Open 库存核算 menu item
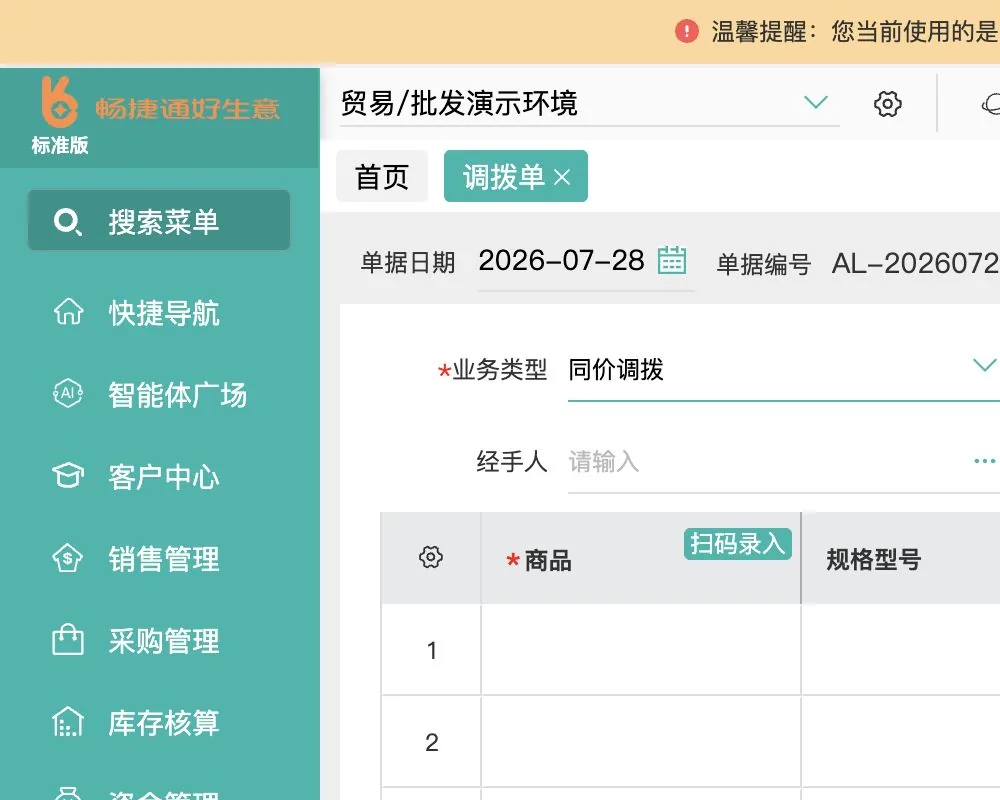 pos(159,723)
